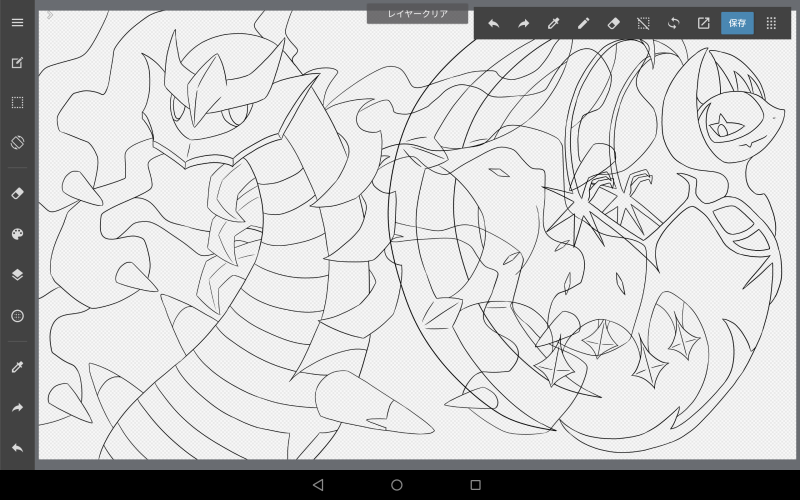This screenshot has height=500, width=800.
Task: Expand the small chevron at canvas corner
Action: coord(49,15)
